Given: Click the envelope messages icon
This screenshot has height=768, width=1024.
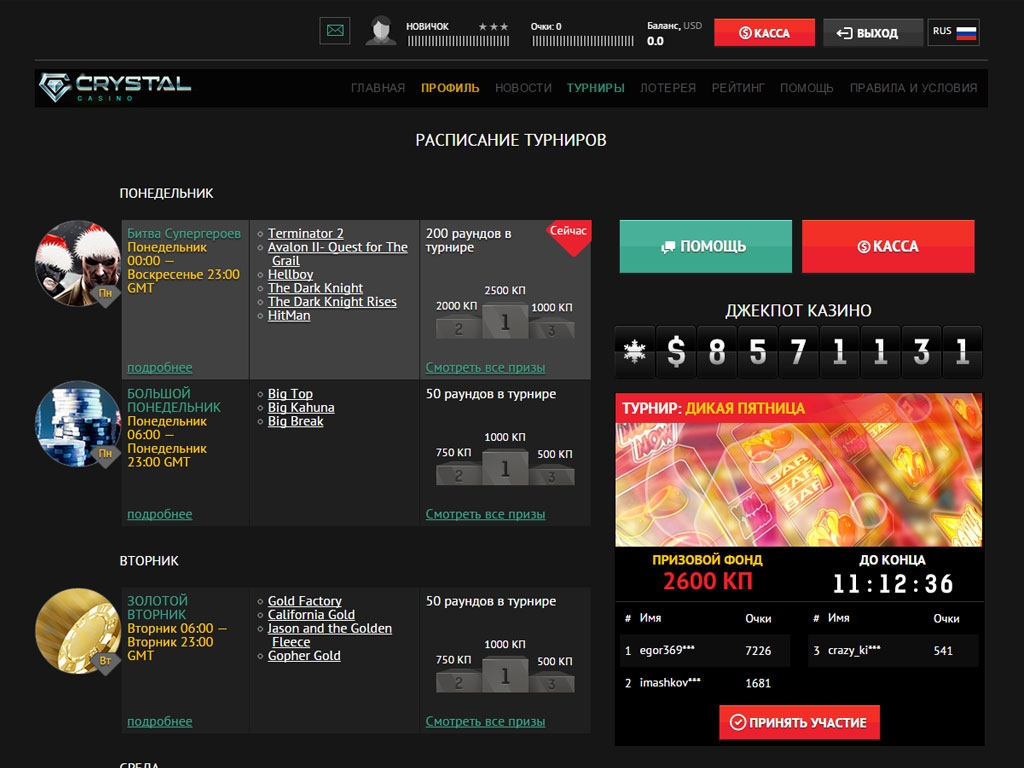Looking at the screenshot, I should point(335,31).
